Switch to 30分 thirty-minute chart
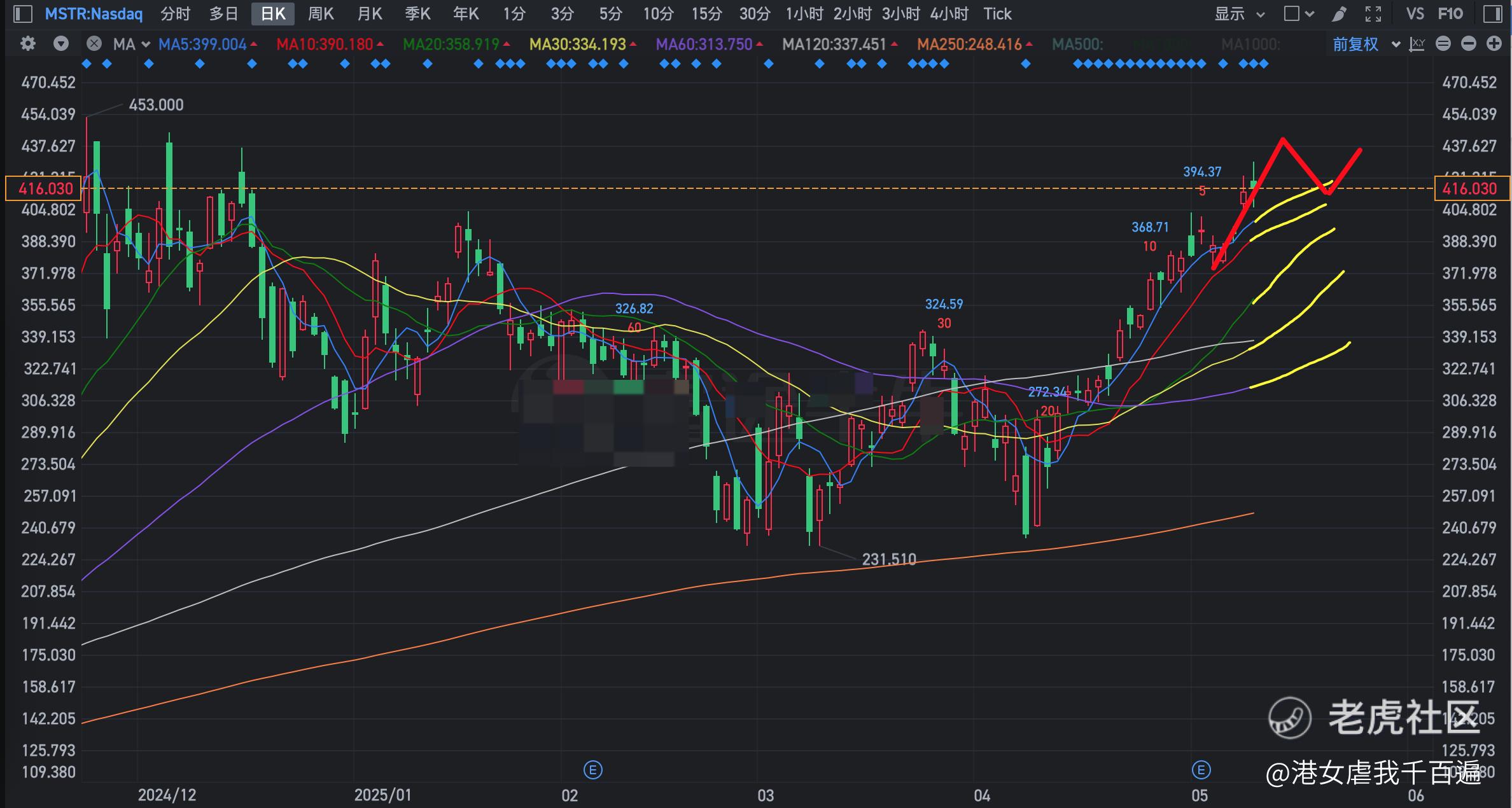This screenshot has height=808, width=1512. point(755,13)
